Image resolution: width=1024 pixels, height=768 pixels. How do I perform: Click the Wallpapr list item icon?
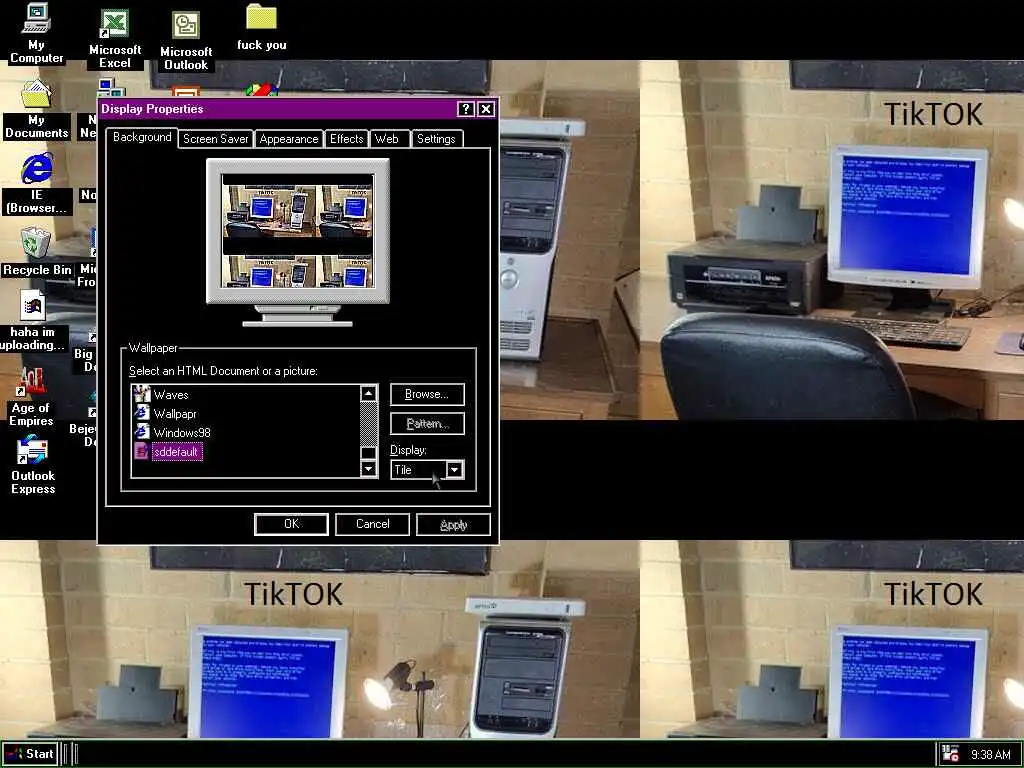tap(141, 413)
